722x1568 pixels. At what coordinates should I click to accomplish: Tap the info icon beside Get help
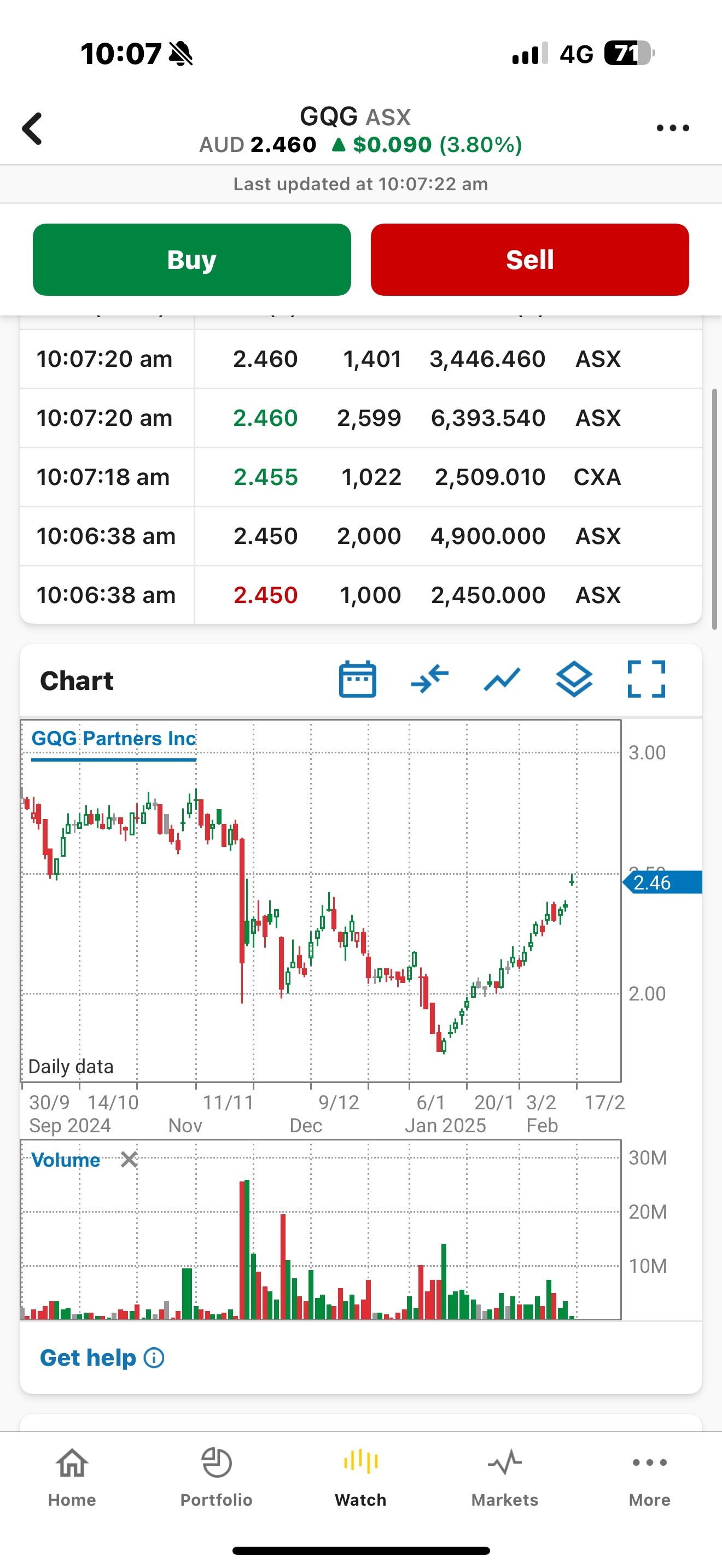coord(154,1358)
